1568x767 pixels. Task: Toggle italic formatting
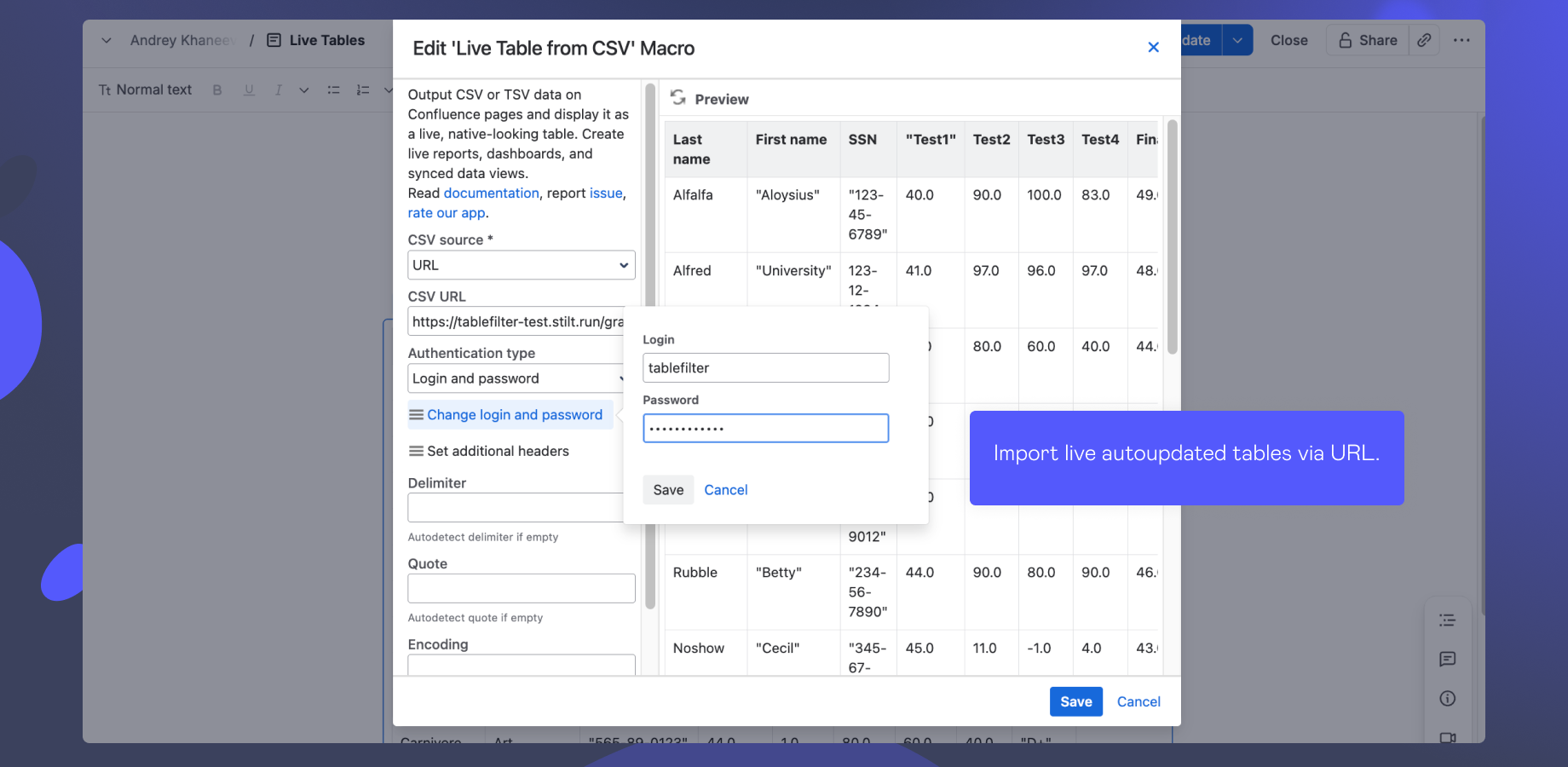click(x=278, y=89)
